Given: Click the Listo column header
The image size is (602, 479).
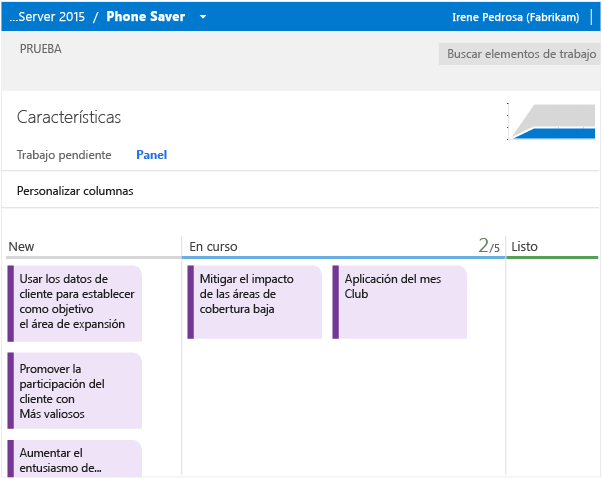Looking at the screenshot, I should tap(525, 247).
